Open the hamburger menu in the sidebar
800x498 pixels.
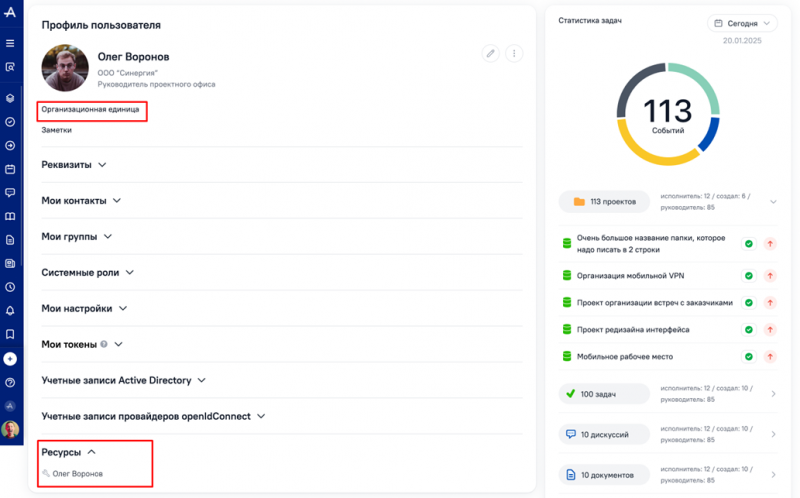pyautogui.click(x=10, y=43)
